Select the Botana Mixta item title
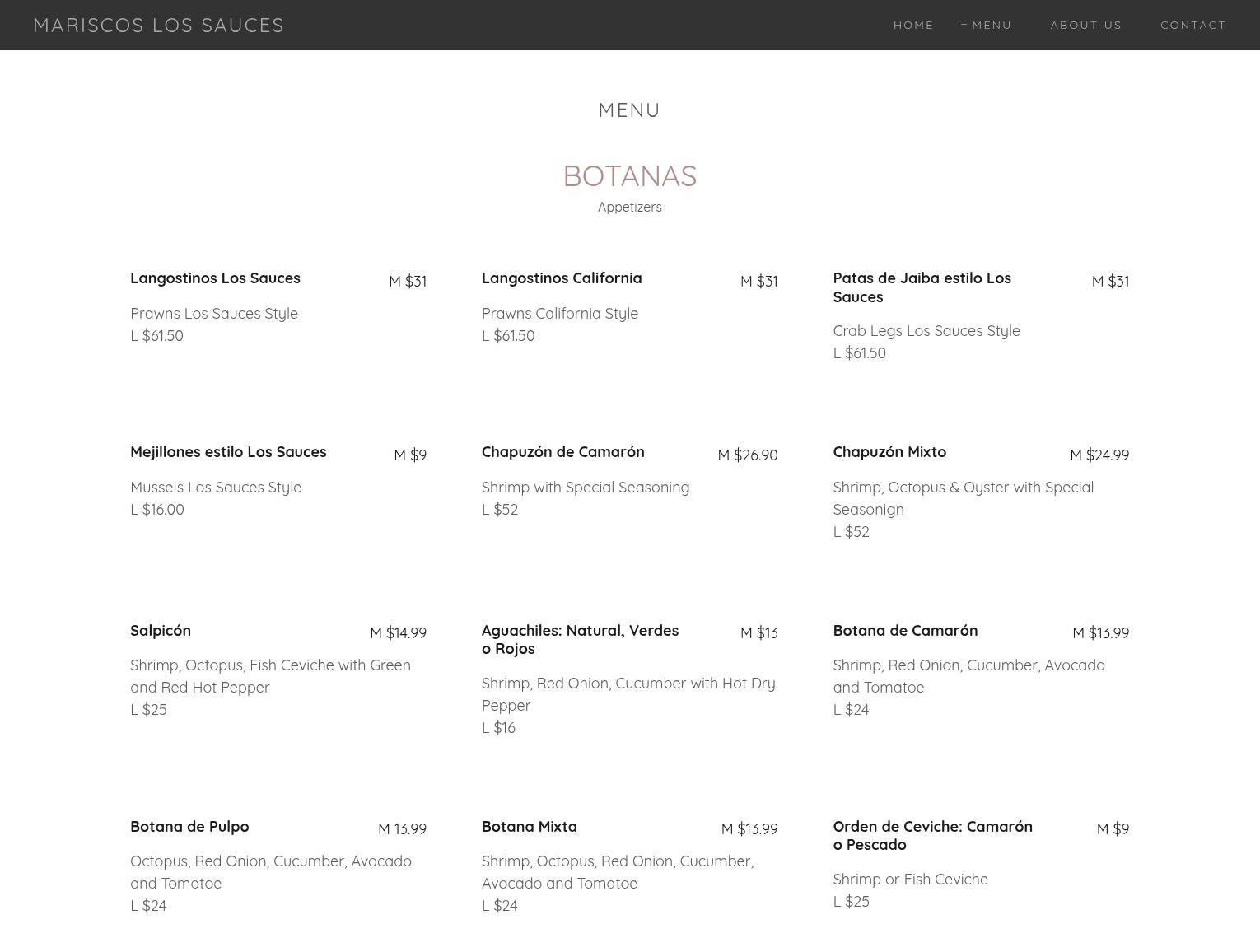The image size is (1260, 952). point(529,827)
